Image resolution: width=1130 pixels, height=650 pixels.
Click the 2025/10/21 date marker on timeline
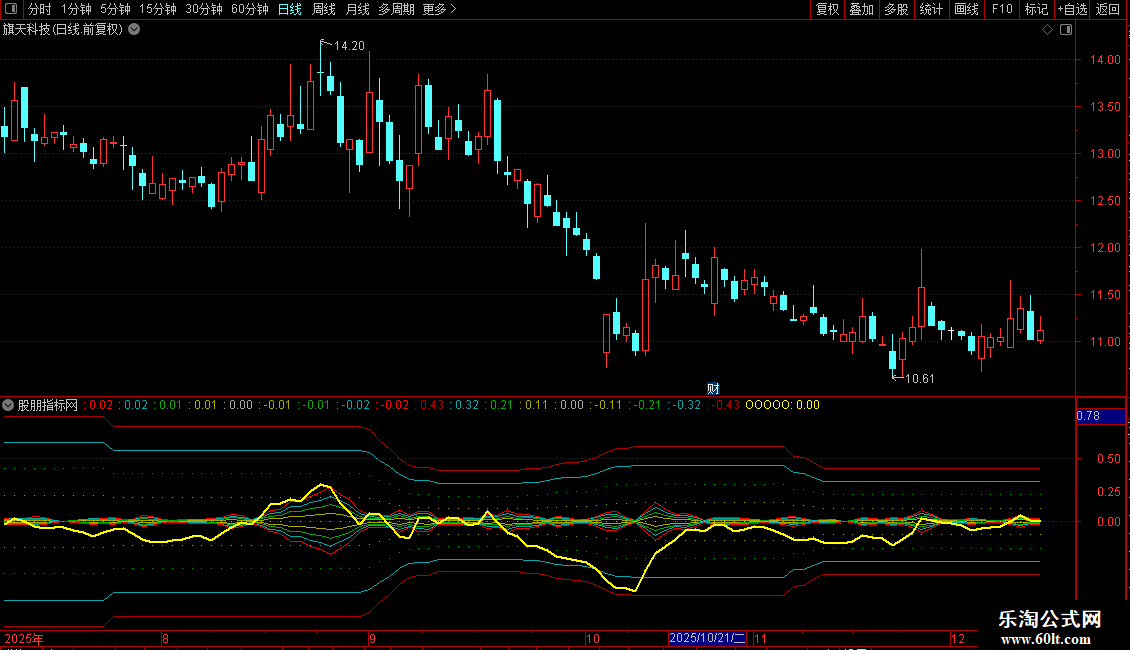tap(708, 638)
